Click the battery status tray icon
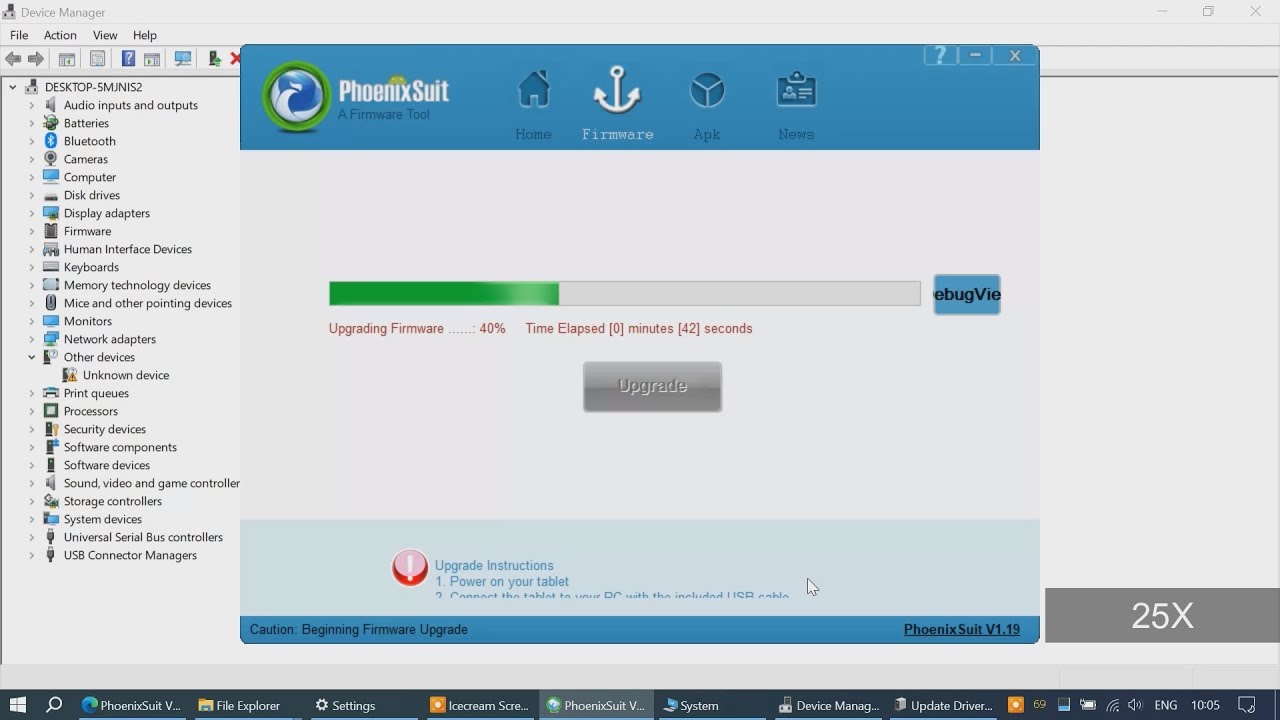The image size is (1280, 720). [x=1088, y=705]
